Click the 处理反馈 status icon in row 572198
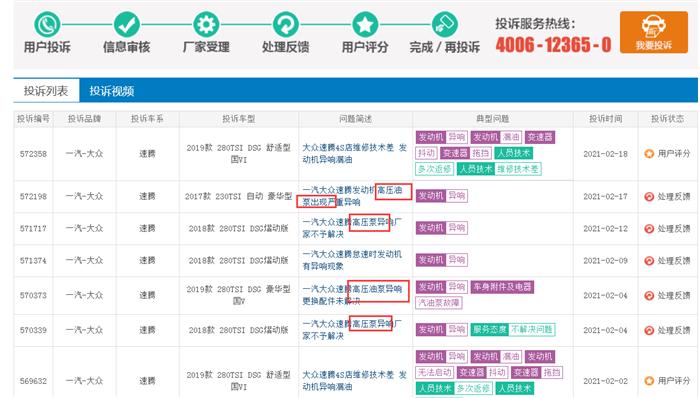 coord(649,196)
